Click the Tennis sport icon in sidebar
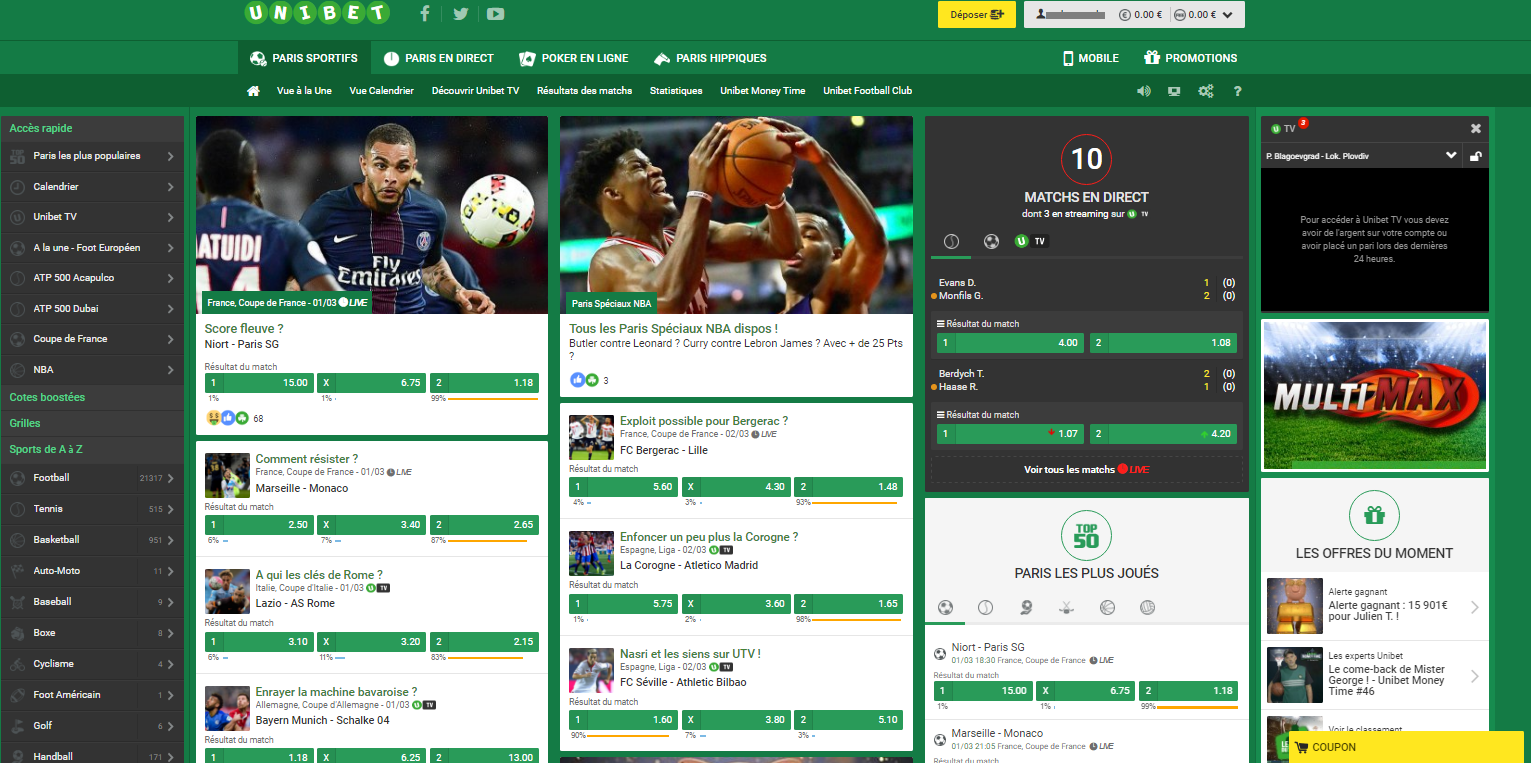 point(17,509)
